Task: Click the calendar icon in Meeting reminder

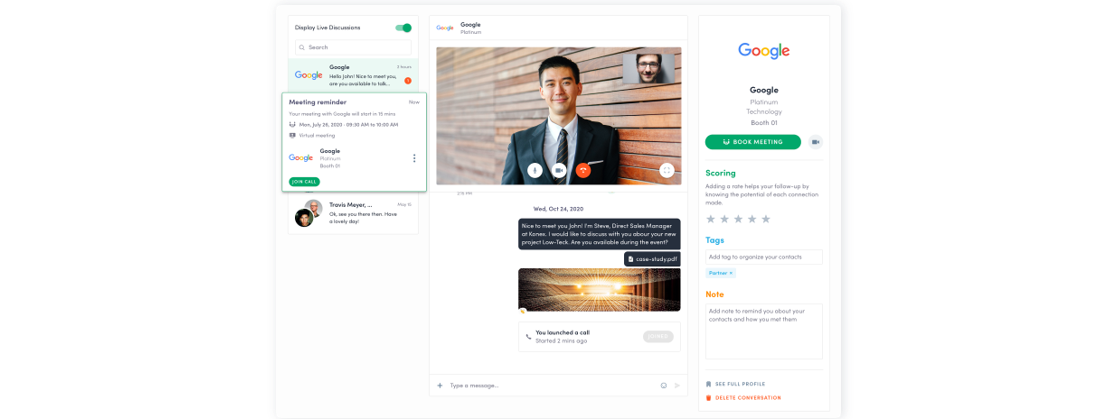Action: (292, 124)
